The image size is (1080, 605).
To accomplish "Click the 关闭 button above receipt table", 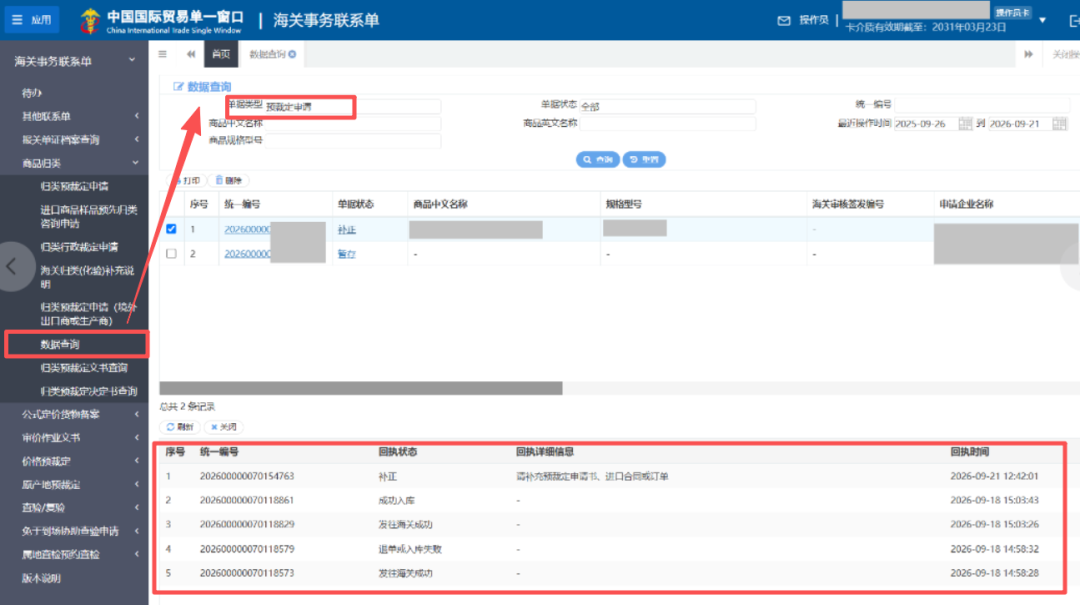I will (224, 427).
